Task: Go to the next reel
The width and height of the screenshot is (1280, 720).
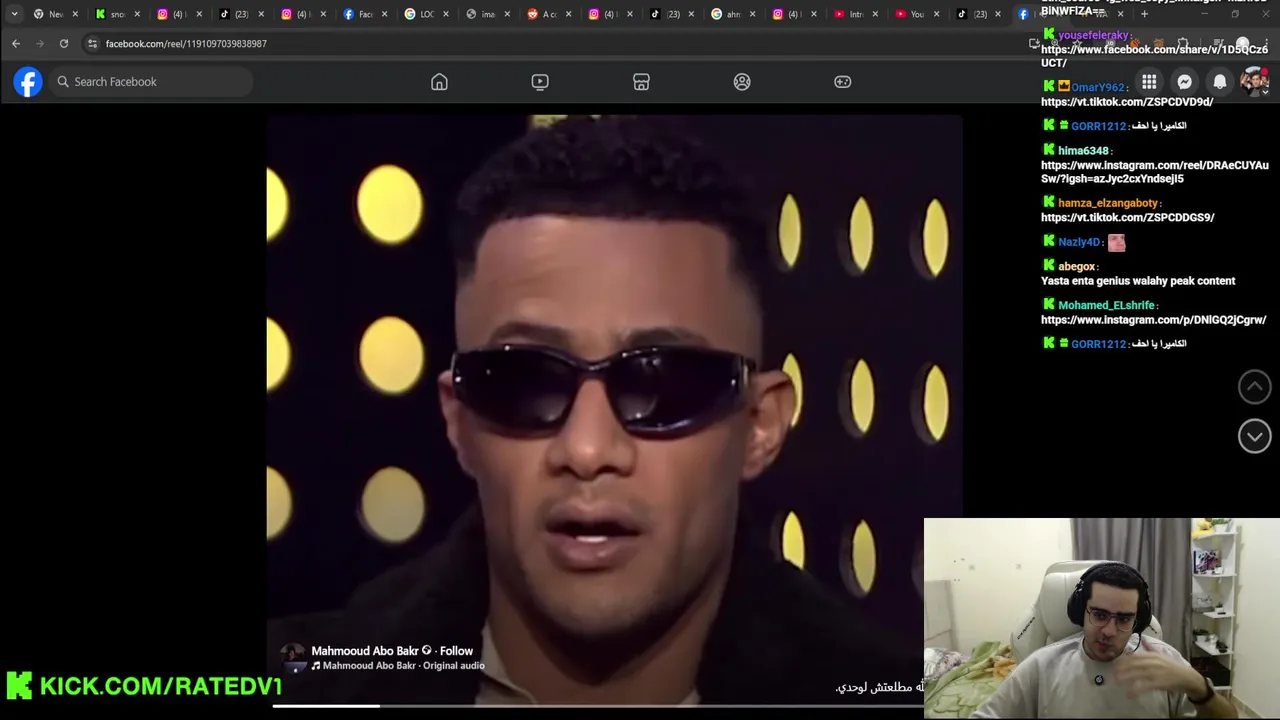Action: point(1255,436)
